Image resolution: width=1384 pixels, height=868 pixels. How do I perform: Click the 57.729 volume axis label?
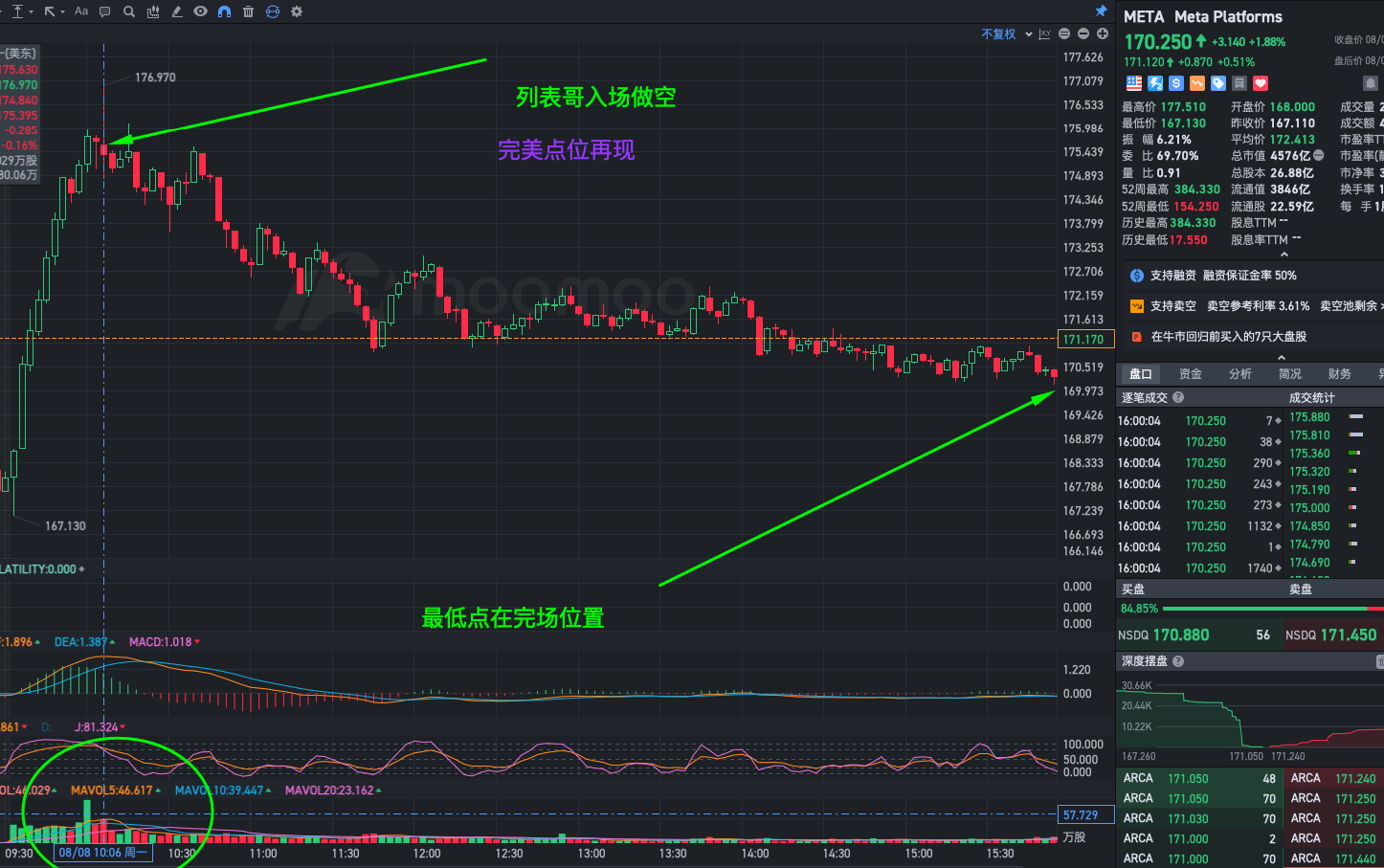click(1085, 815)
